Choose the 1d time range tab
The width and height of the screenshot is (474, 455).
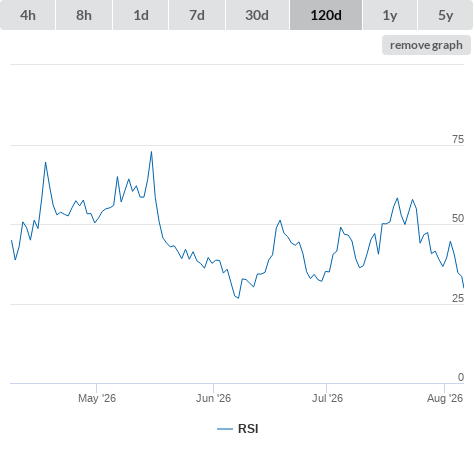tap(141, 15)
